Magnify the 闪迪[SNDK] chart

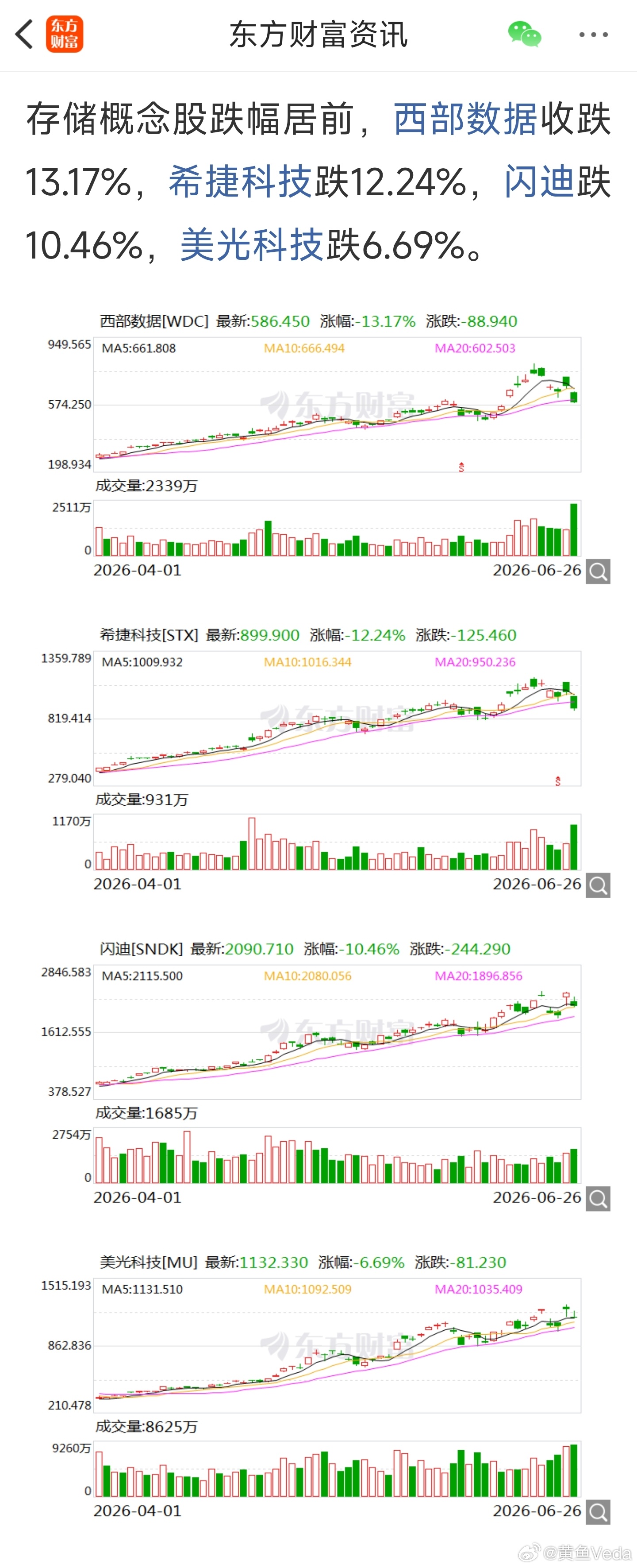[598, 1199]
